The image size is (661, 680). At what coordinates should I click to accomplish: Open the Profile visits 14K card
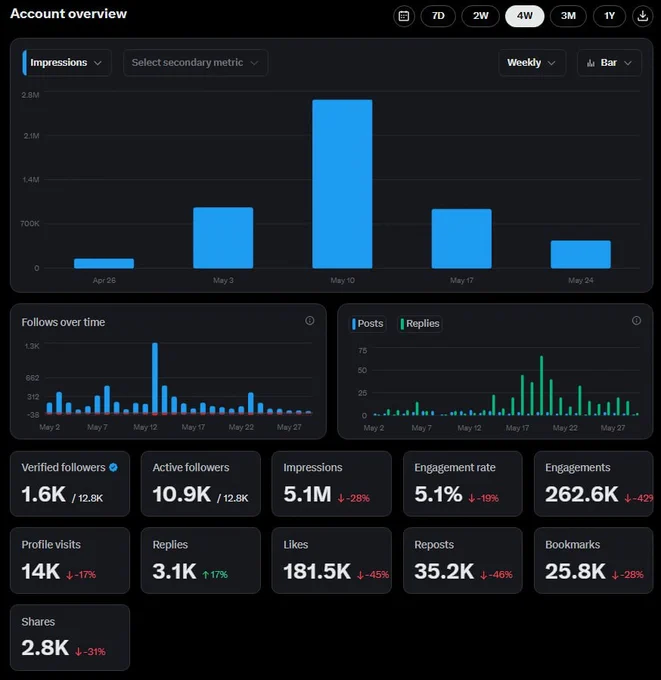[70, 560]
